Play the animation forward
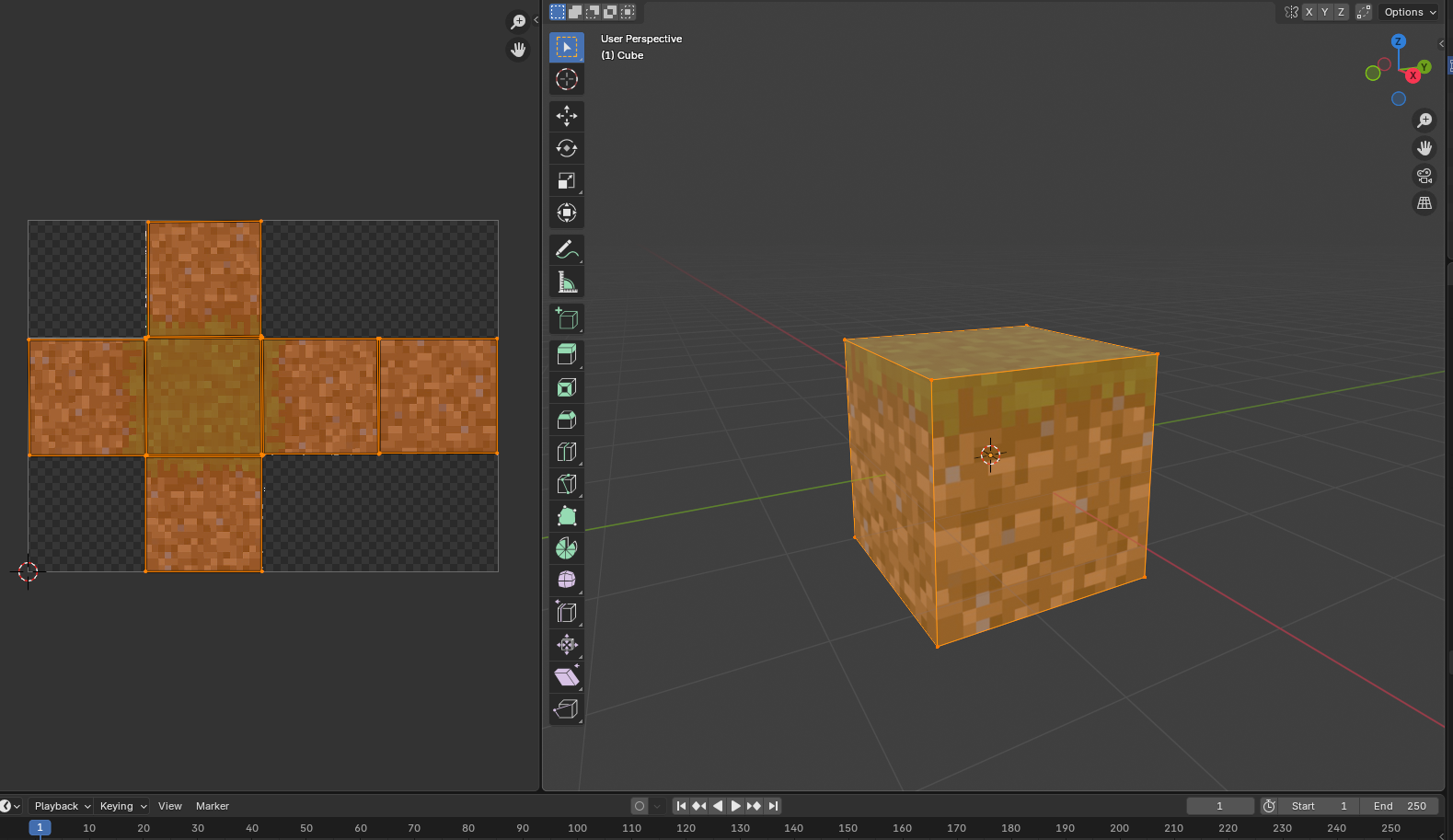The height and width of the screenshot is (840, 1453). tap(736, 806)
